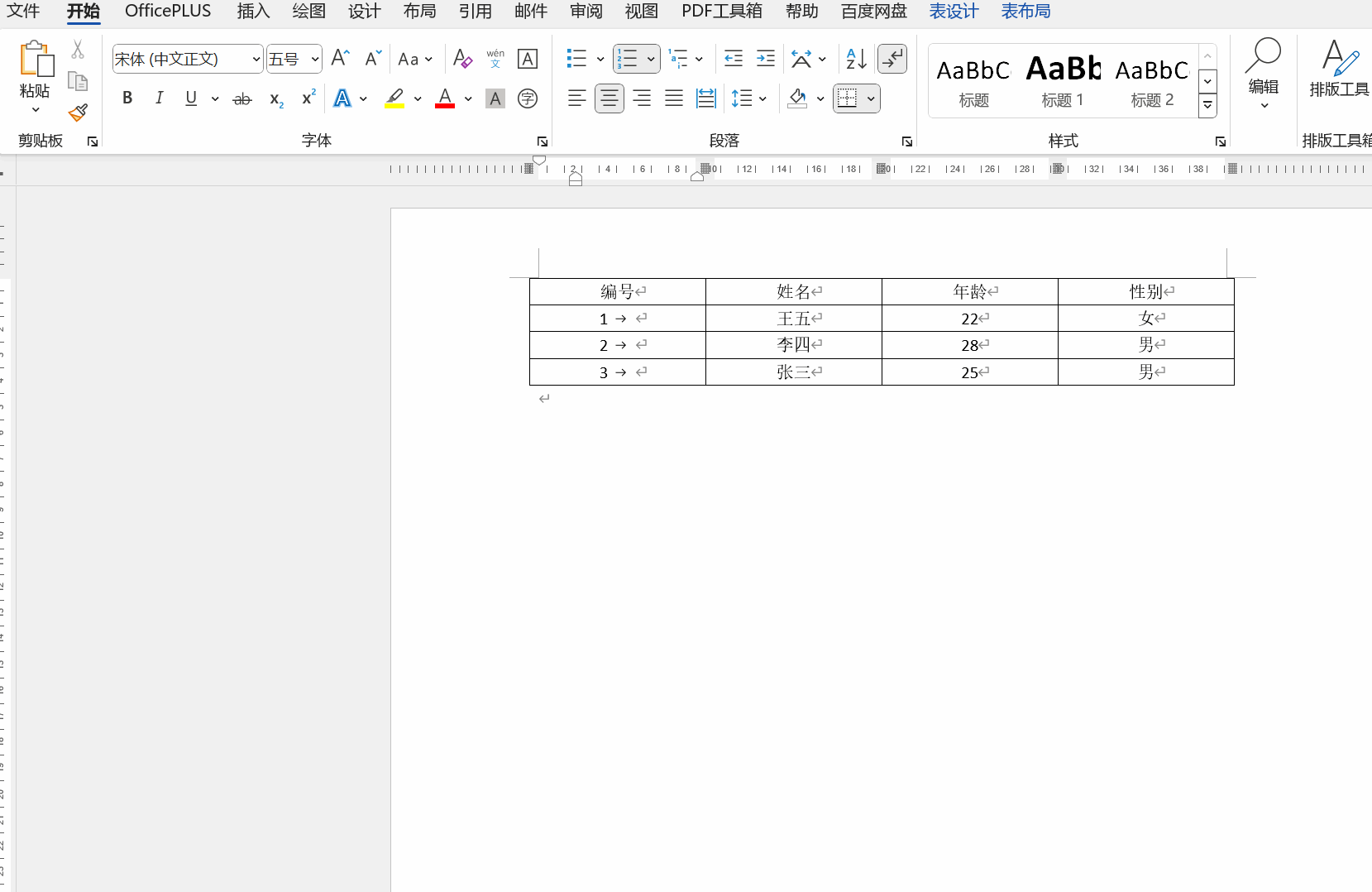Open the font name dropdown 宋体
The image size is (1372, 892).
(256, 60)
